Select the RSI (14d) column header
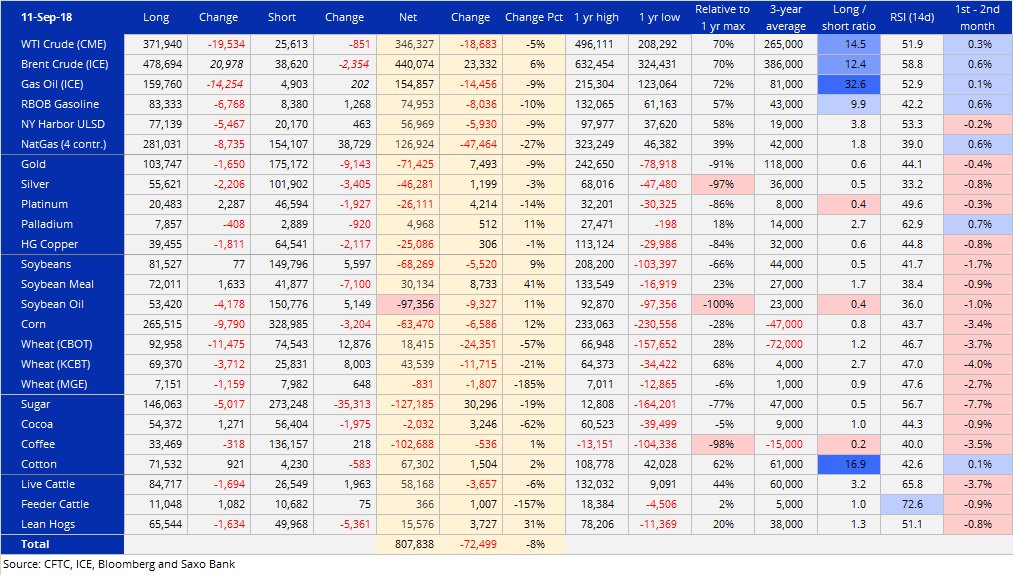Screen dimensions: 1013x575 pos(912,18)
